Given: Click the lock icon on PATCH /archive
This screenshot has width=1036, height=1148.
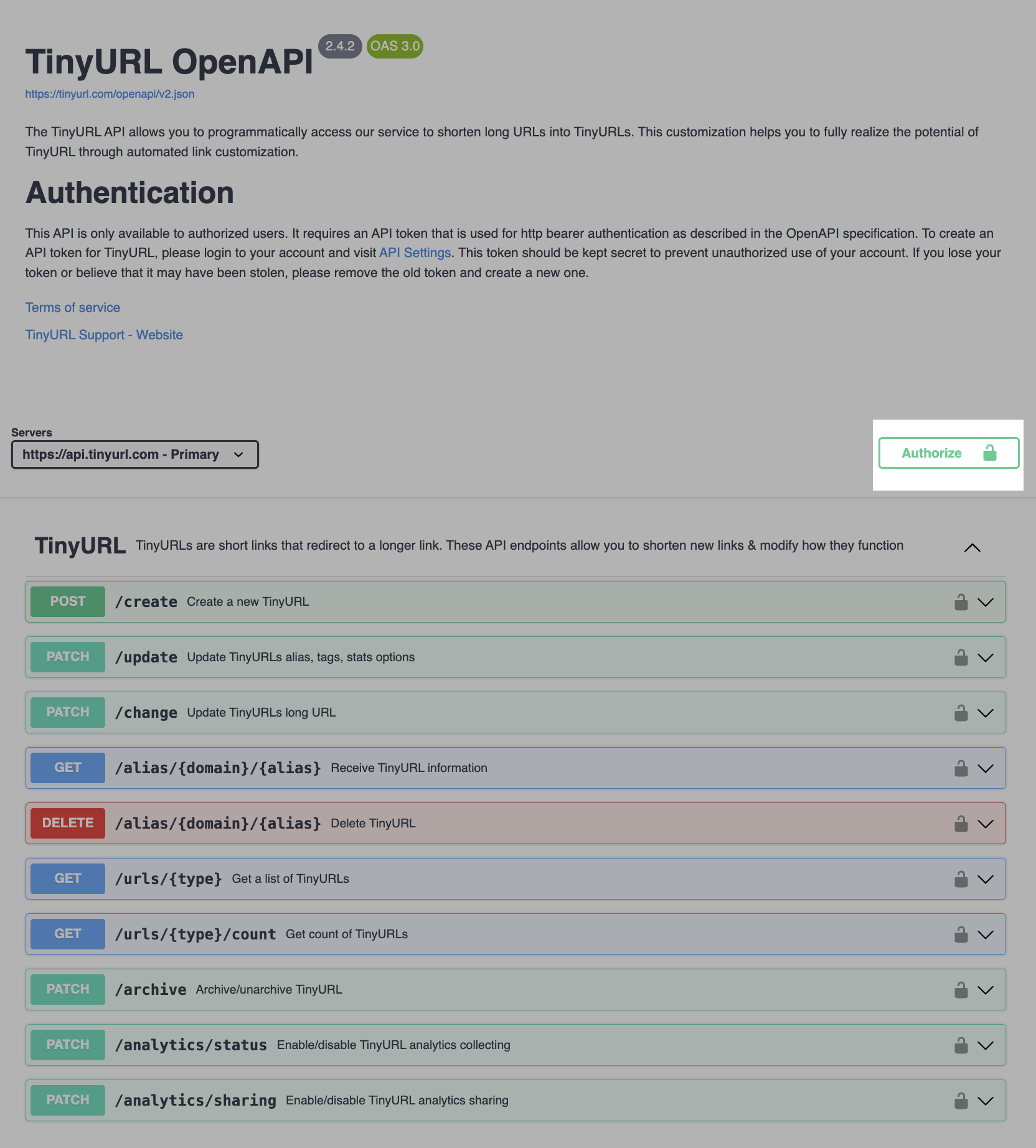Looking at the screenshot, I should [961, 990].
